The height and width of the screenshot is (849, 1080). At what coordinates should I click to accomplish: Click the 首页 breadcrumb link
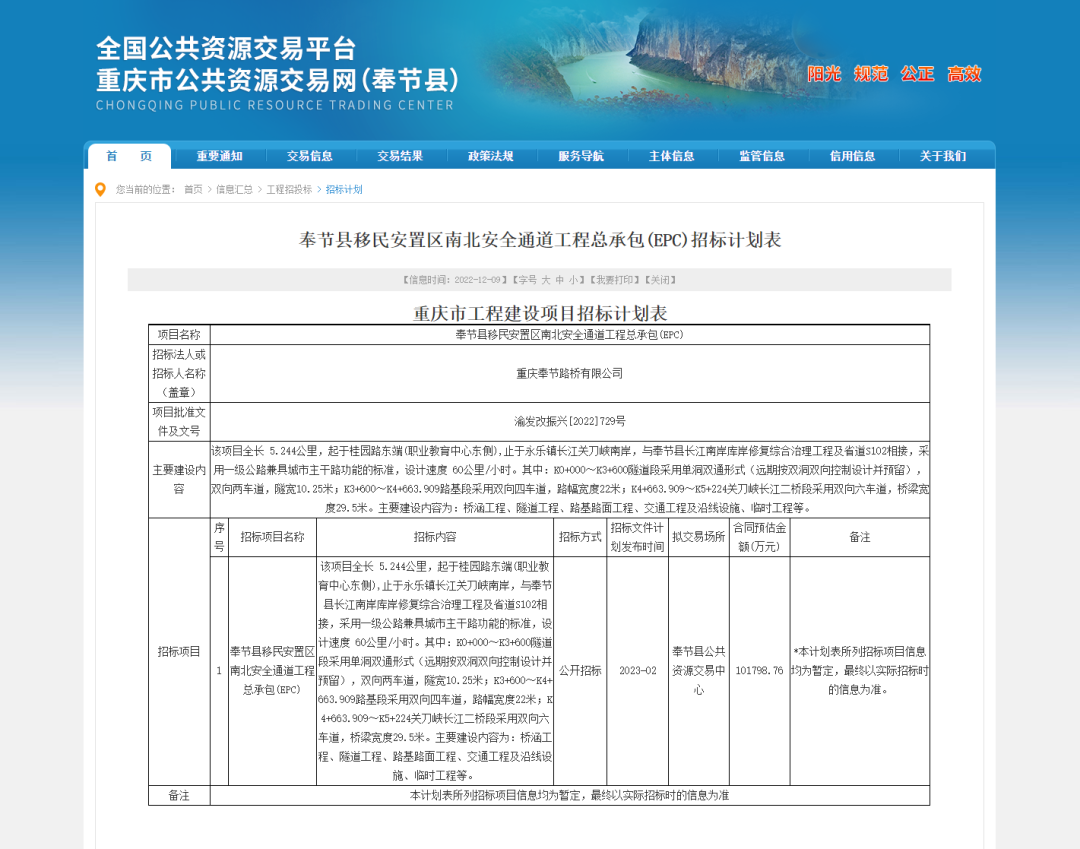(194, 189)
